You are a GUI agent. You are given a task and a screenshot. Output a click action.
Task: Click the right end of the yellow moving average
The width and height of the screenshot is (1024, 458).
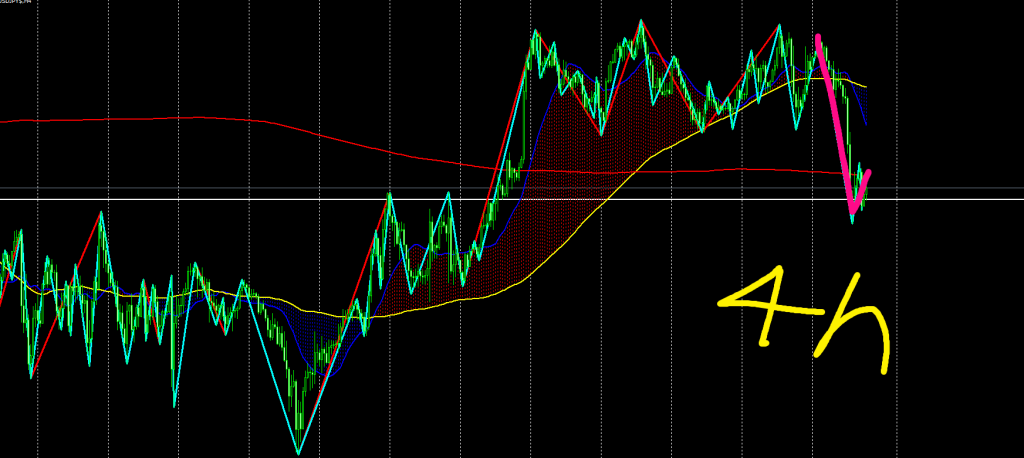click(865, 86)
